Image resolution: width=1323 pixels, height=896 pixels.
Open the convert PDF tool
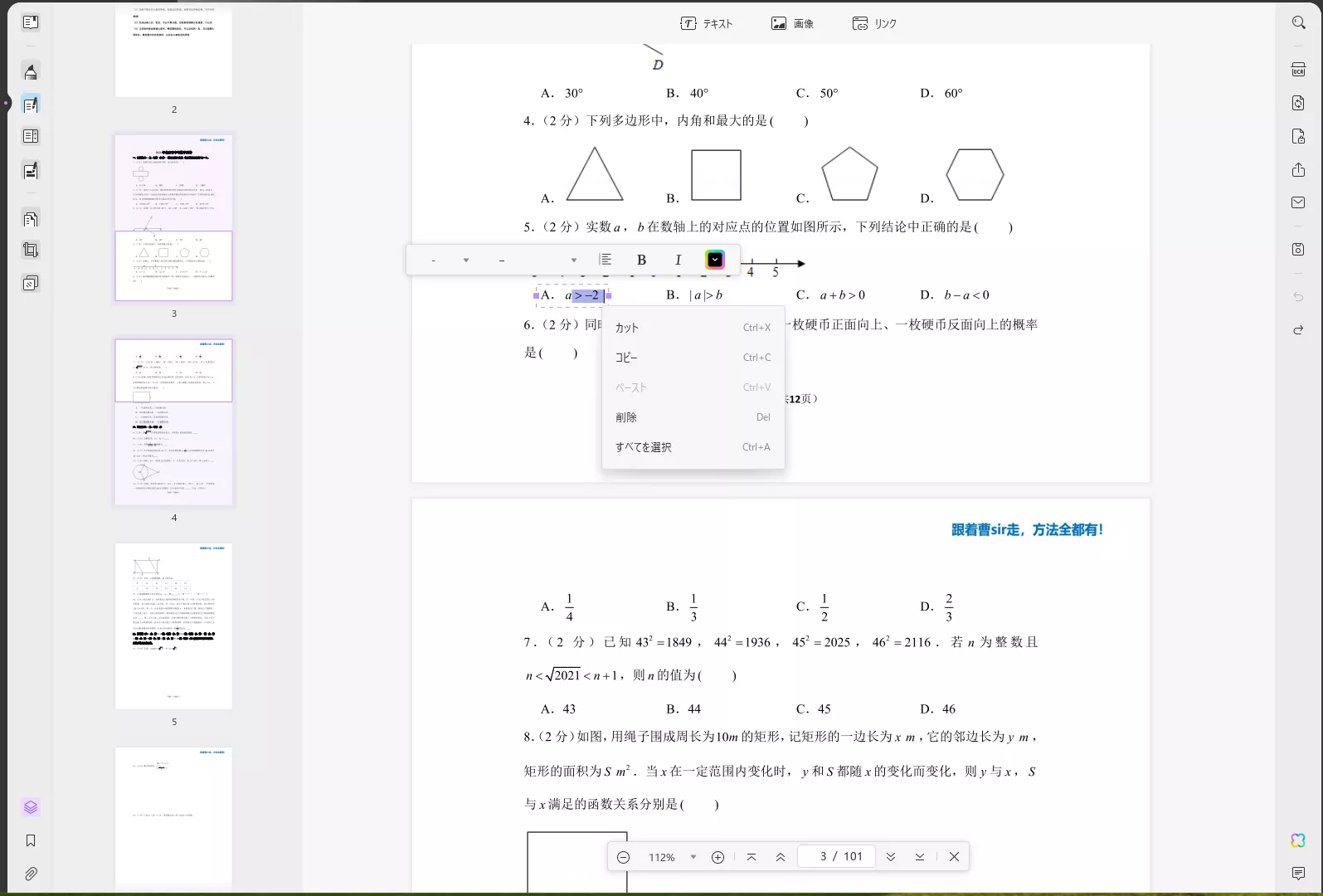[1298, 103]
